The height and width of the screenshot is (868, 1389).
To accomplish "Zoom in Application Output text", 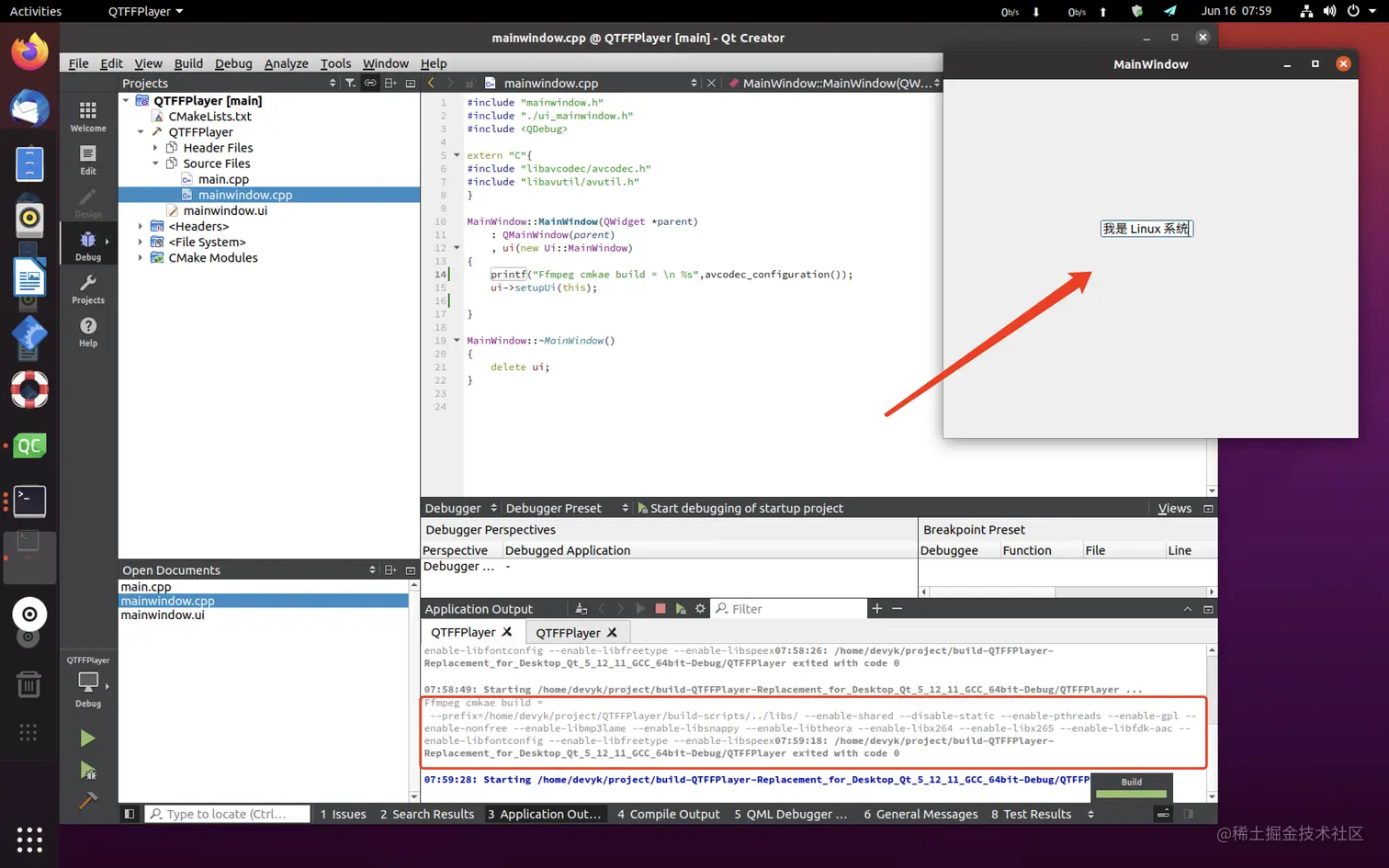I will point(876,609).
